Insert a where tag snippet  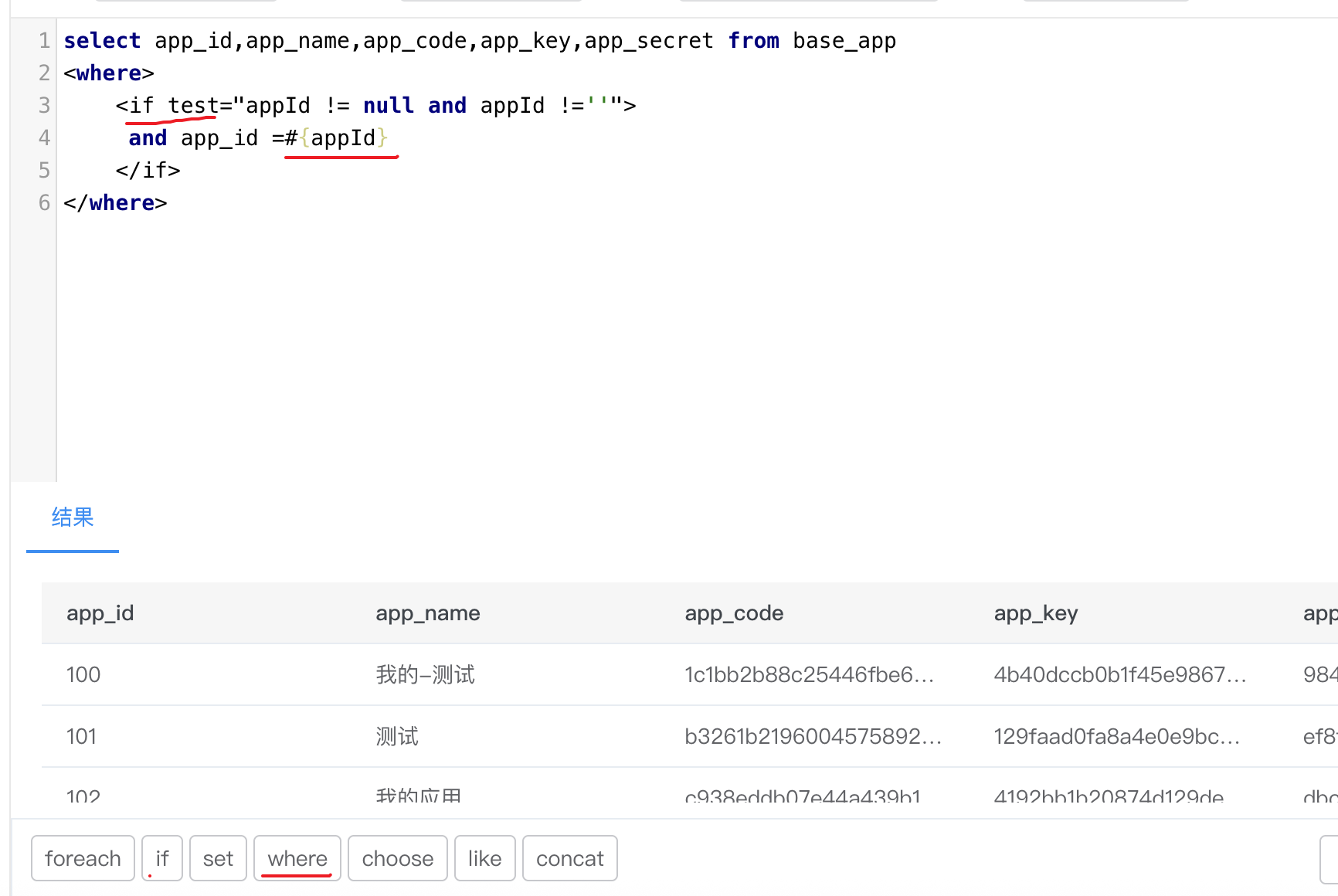[x=297, y=858]
